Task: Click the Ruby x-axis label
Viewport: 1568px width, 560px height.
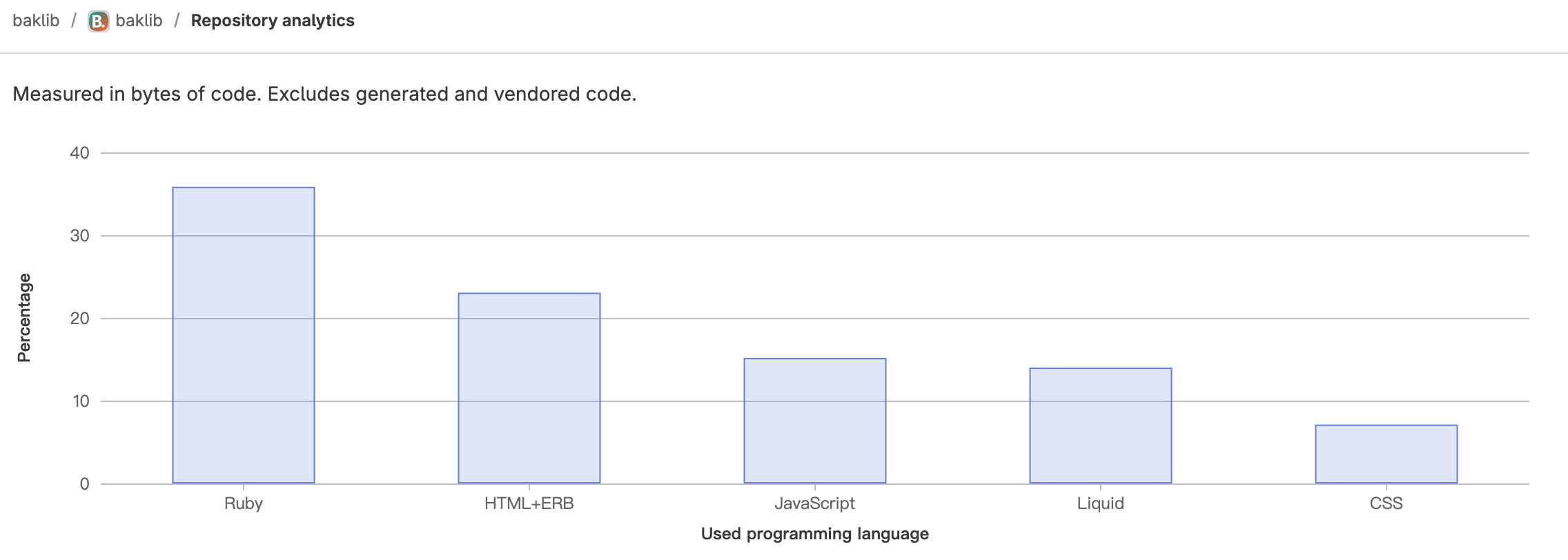Action: [244, 503]
